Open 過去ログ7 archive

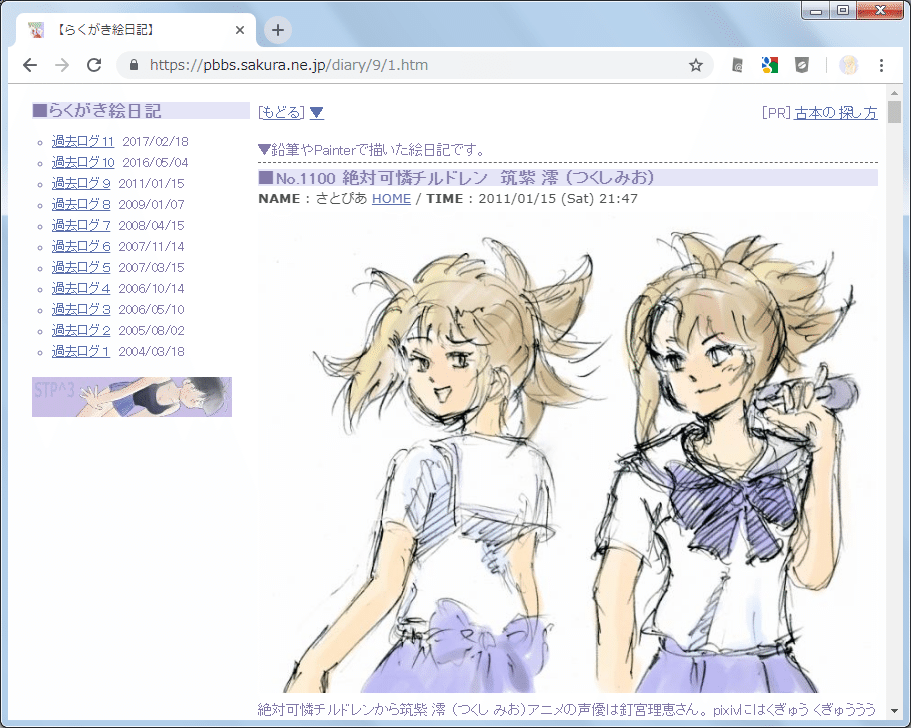81,225
